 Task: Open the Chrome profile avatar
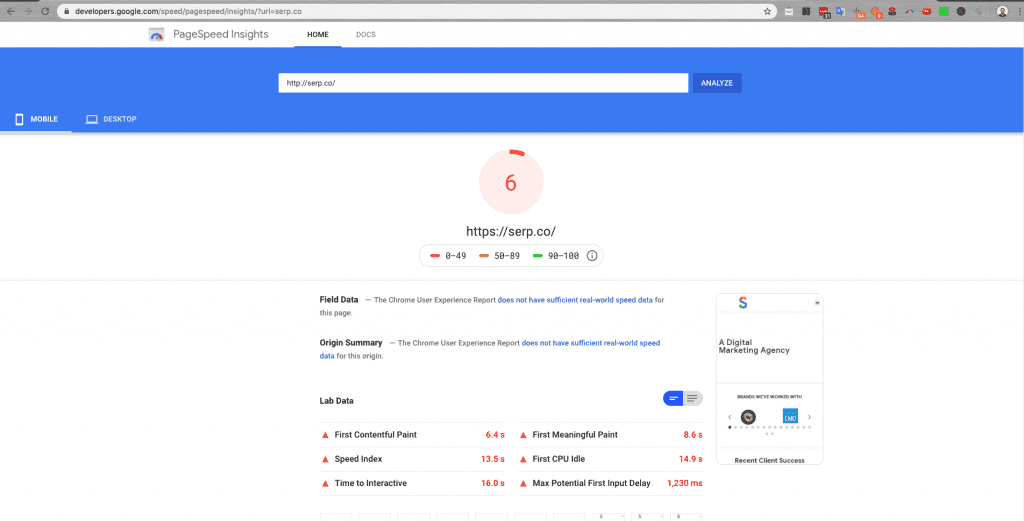pyautogui.click(x=1002, y=11)
